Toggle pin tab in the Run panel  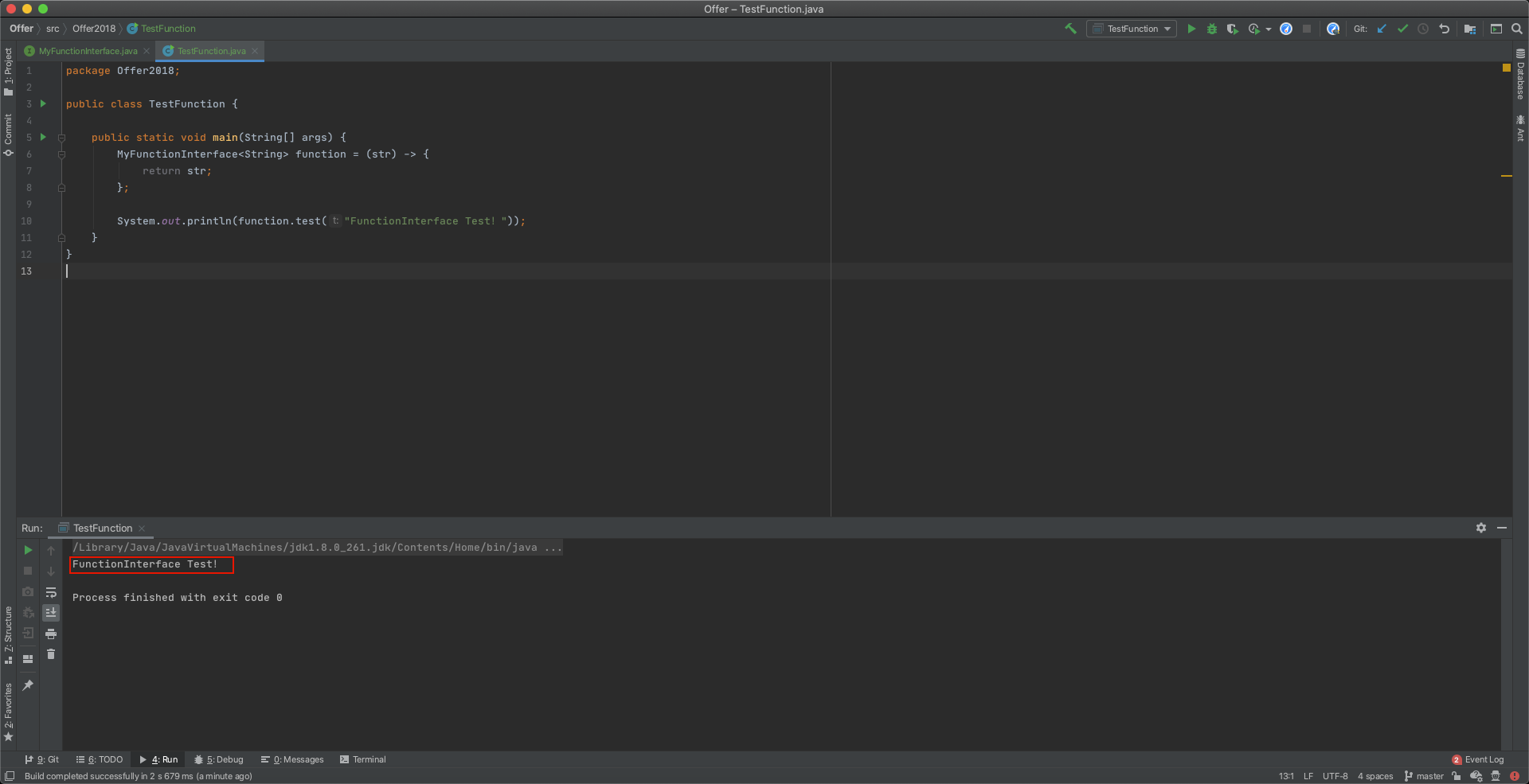point(28,685)
